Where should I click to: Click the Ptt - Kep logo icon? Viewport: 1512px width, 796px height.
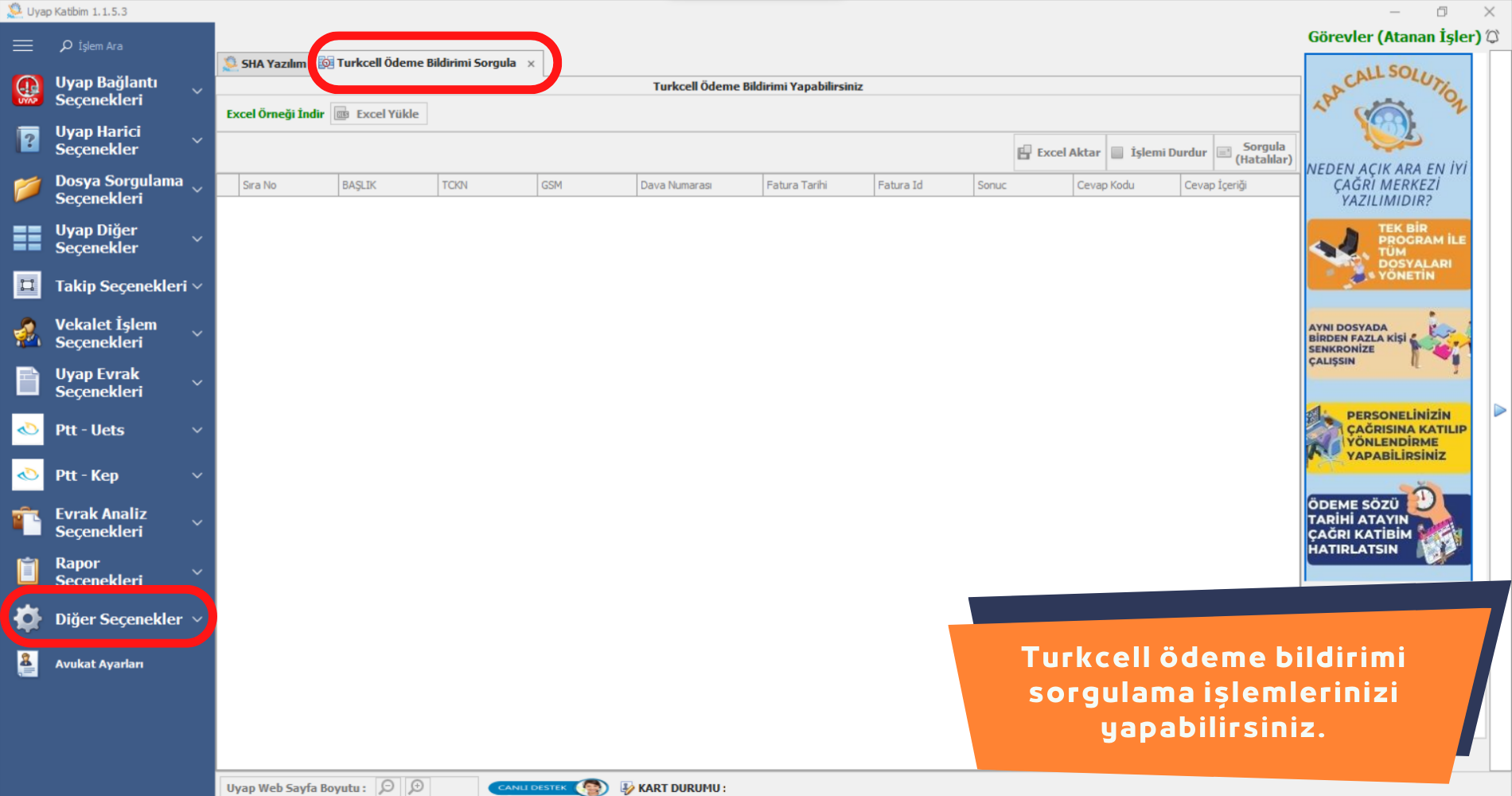(28, 475)
